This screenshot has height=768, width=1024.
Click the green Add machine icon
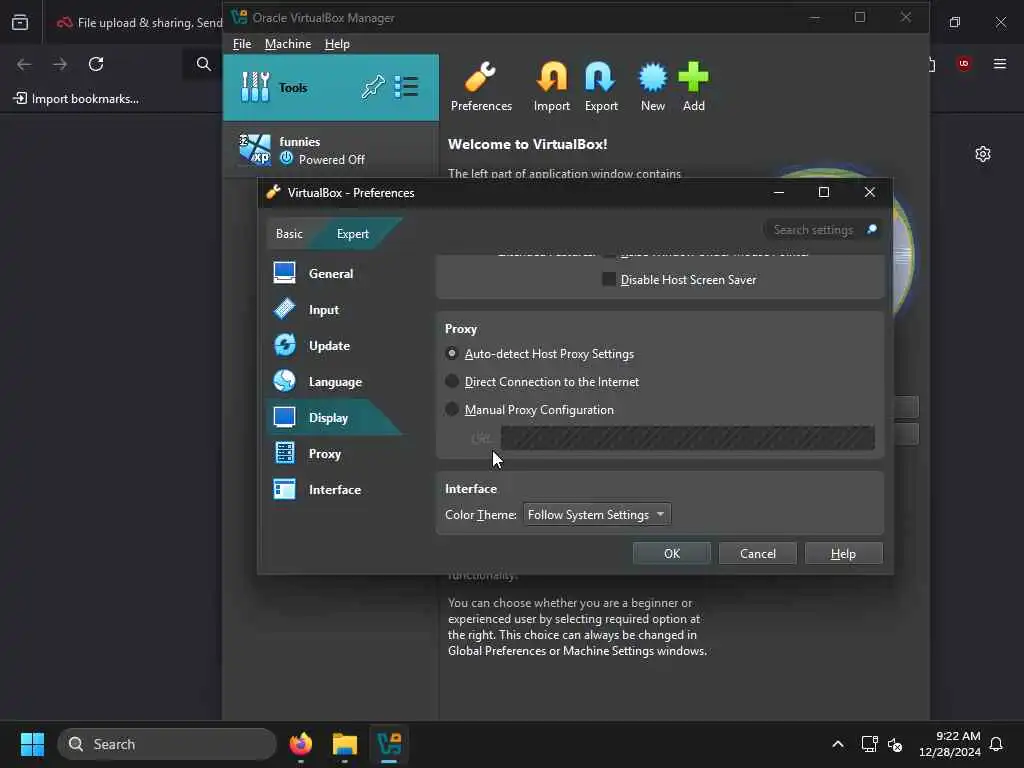click(x=694, y=86)
